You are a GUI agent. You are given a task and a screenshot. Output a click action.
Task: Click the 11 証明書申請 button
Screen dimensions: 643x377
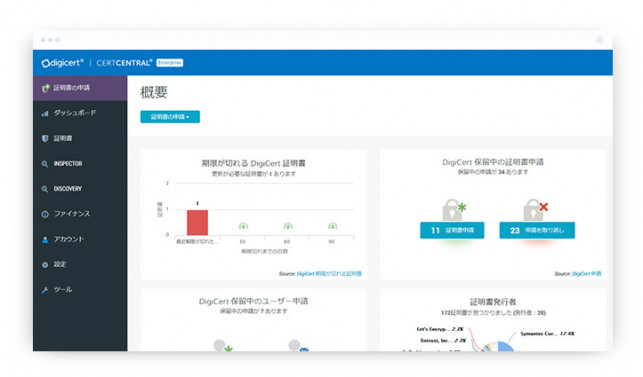[452, 231]
